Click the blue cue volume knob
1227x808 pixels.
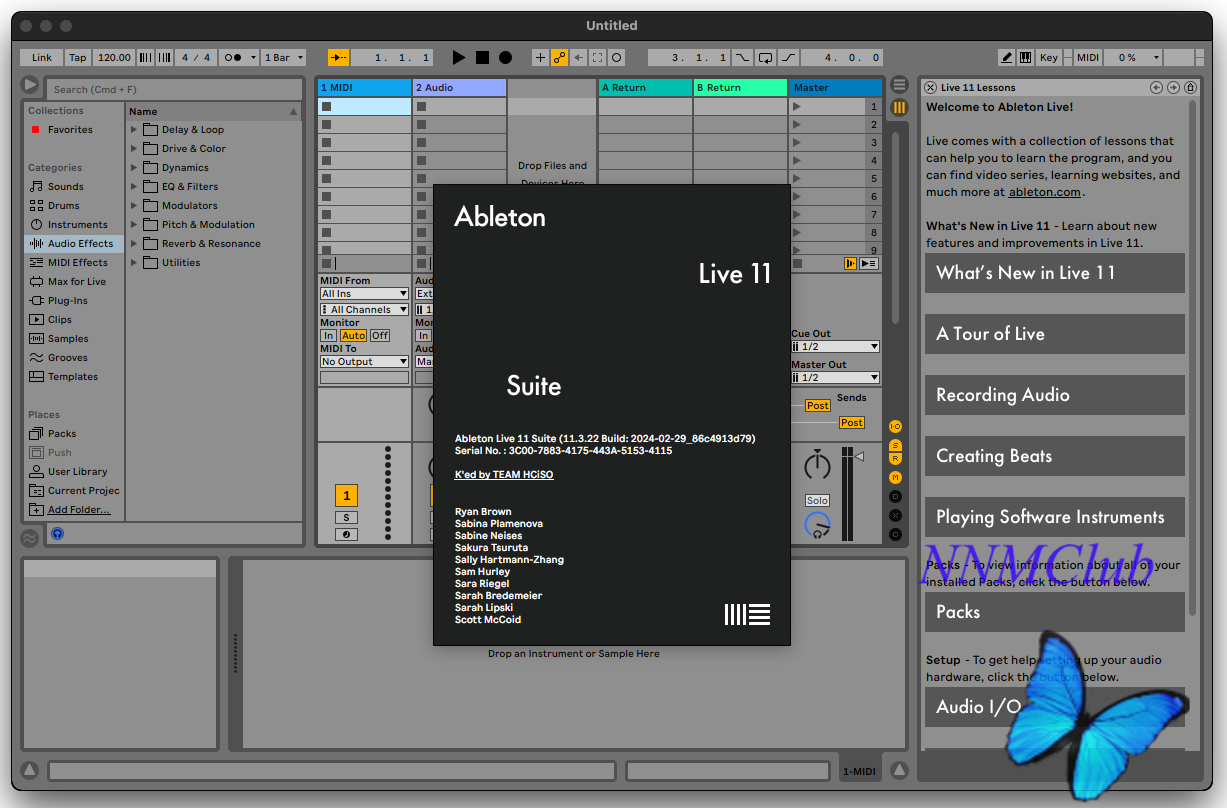817,524
